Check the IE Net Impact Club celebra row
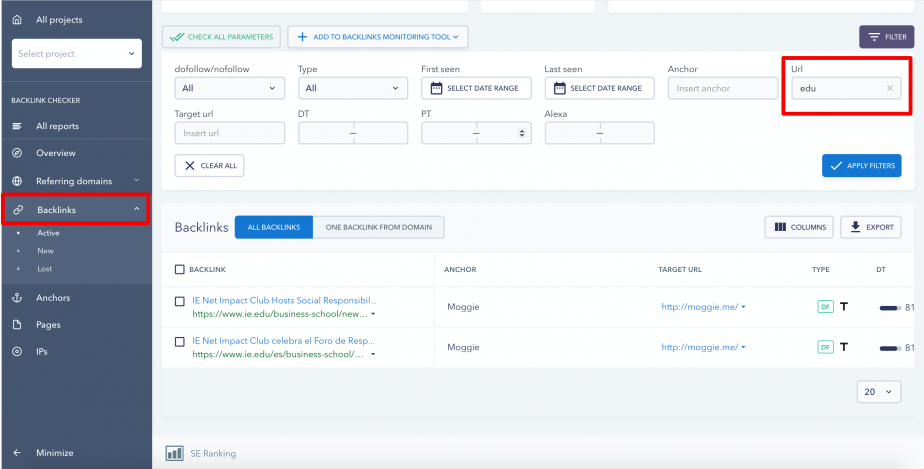Viewport: 924px width, 469px height. (180, 342)
